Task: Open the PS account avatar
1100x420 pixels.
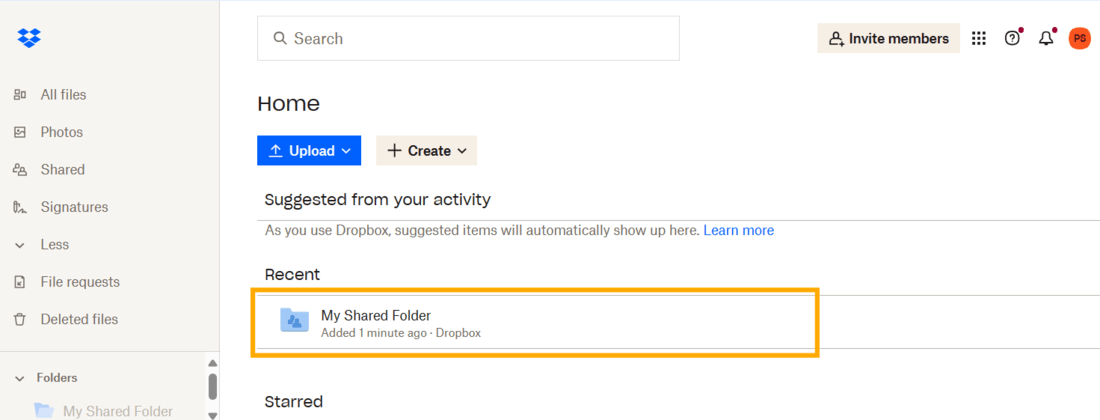Action: point(1079,38)
